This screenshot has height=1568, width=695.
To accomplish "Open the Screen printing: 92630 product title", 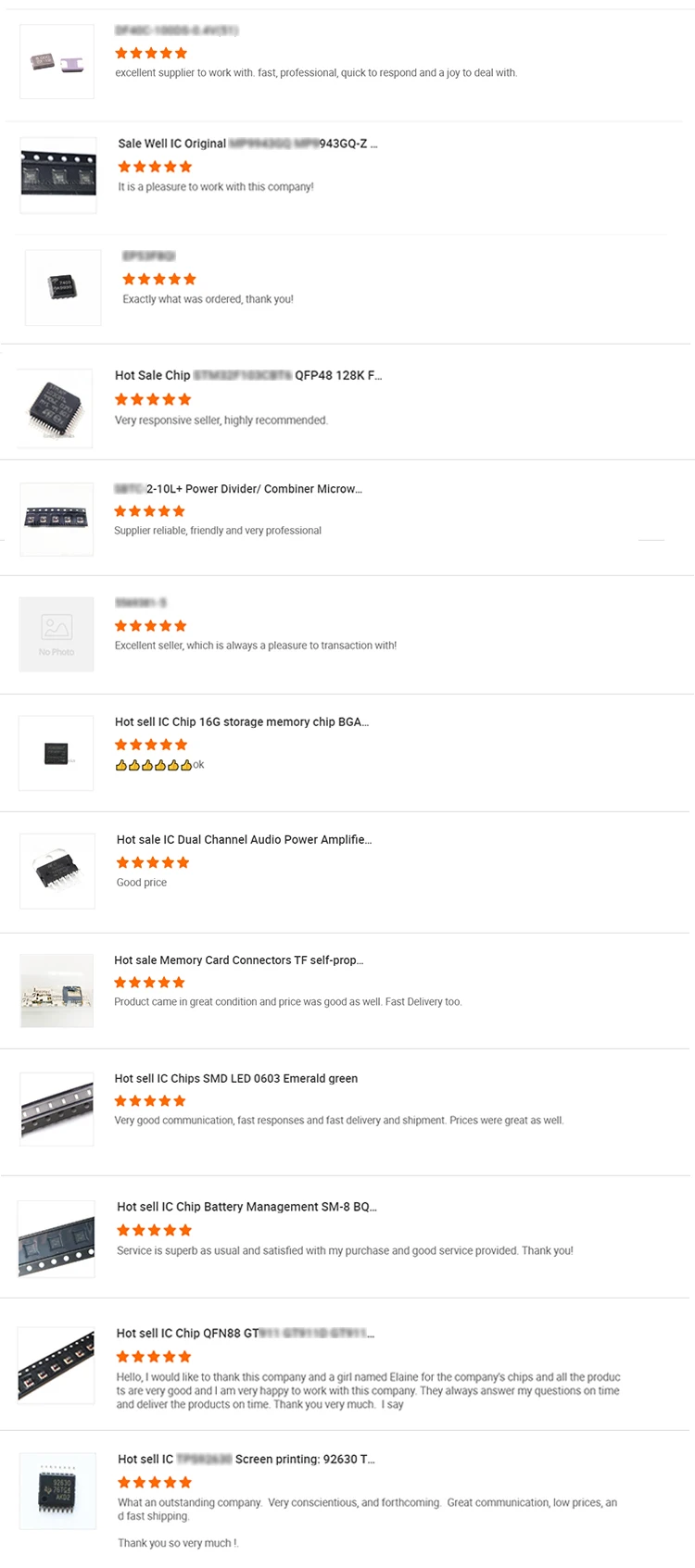I will tap(246, 1459).
